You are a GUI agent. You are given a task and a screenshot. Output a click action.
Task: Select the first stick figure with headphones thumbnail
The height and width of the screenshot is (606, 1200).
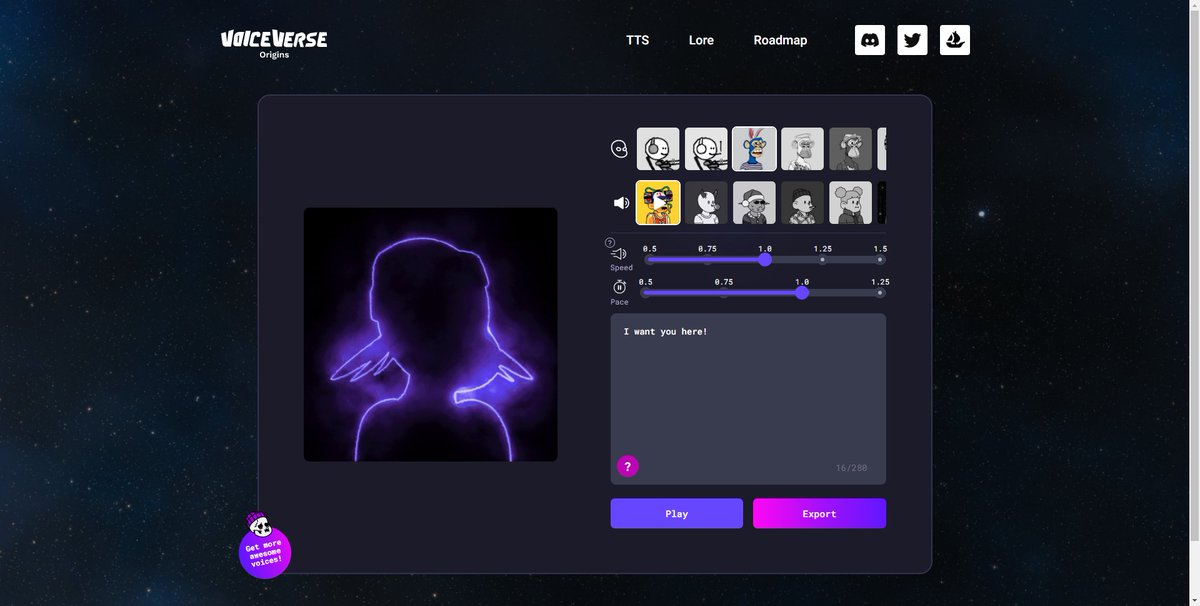[x=658, y=149]
